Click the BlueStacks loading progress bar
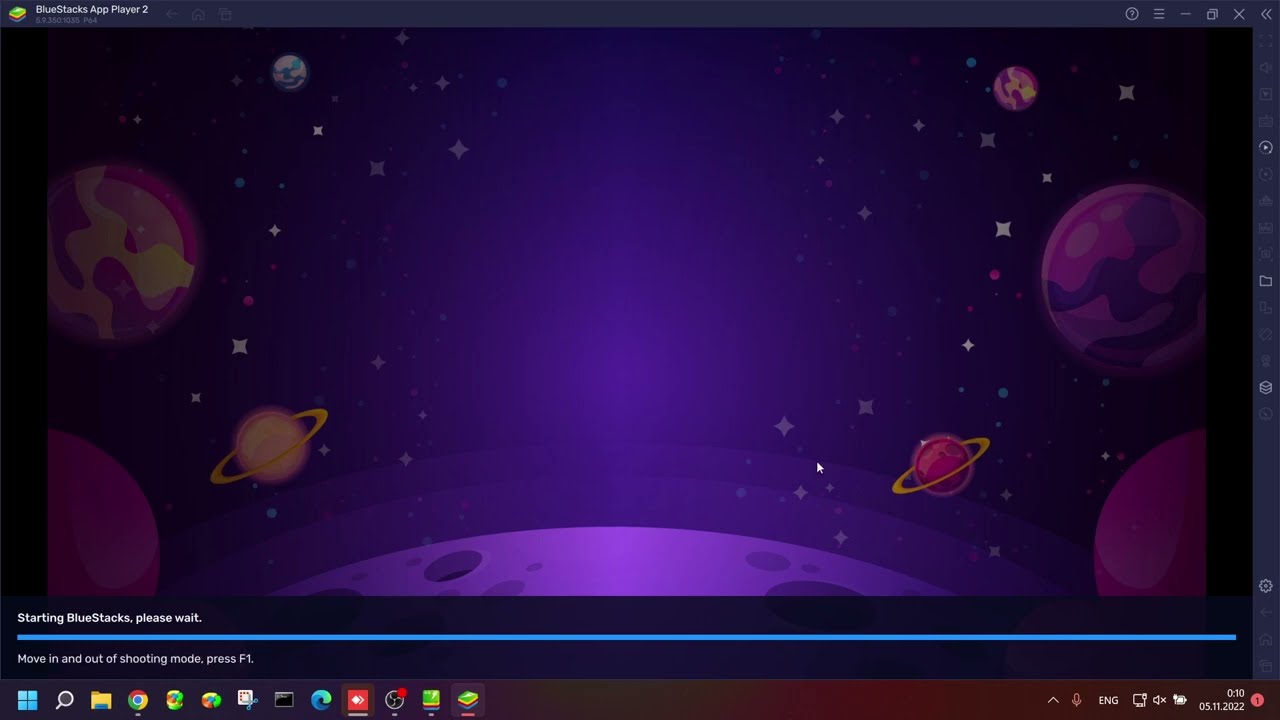The width and height of the screenshot is (1280, 720). pos(626,637)
